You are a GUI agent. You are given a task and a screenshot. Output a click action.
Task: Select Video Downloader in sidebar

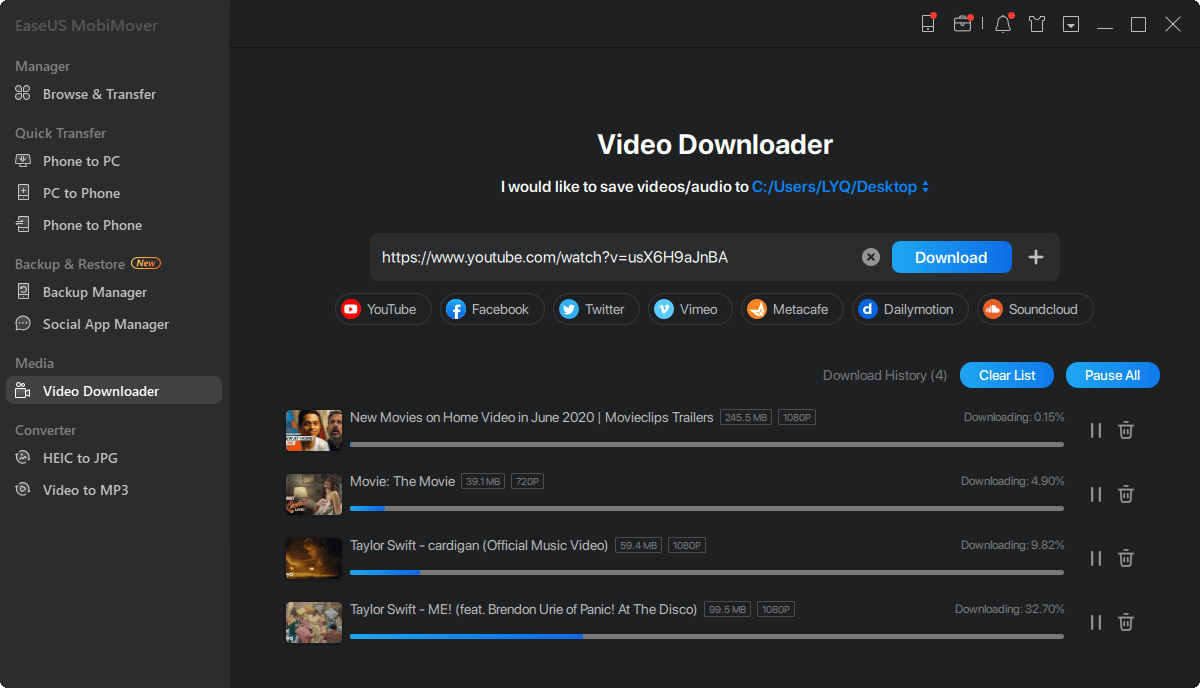pos(114,391)
